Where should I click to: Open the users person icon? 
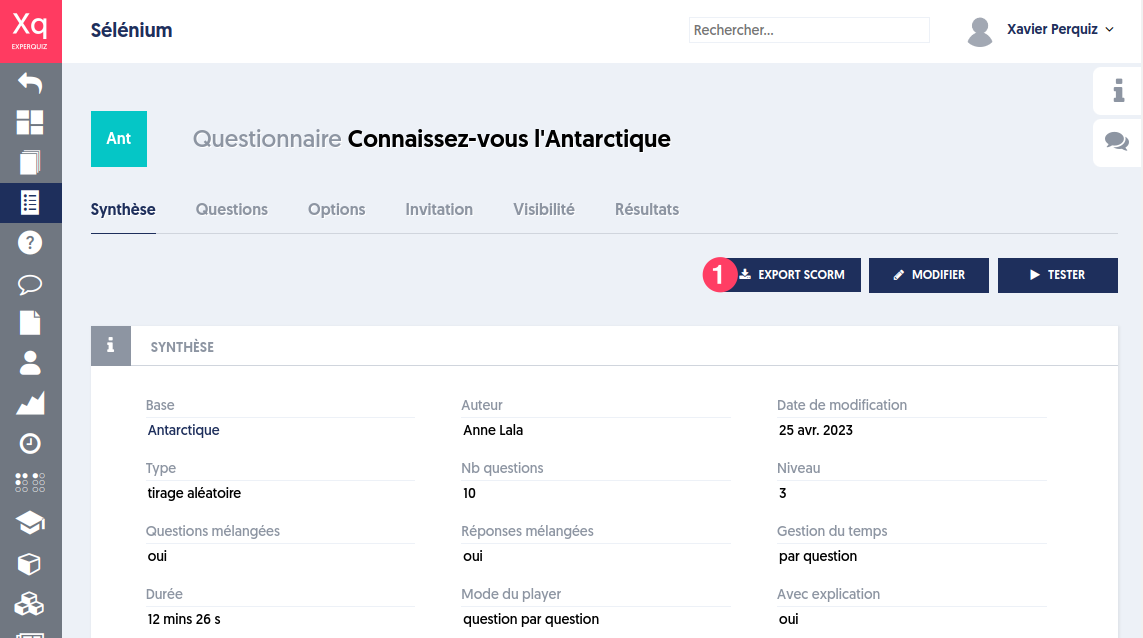30,362
